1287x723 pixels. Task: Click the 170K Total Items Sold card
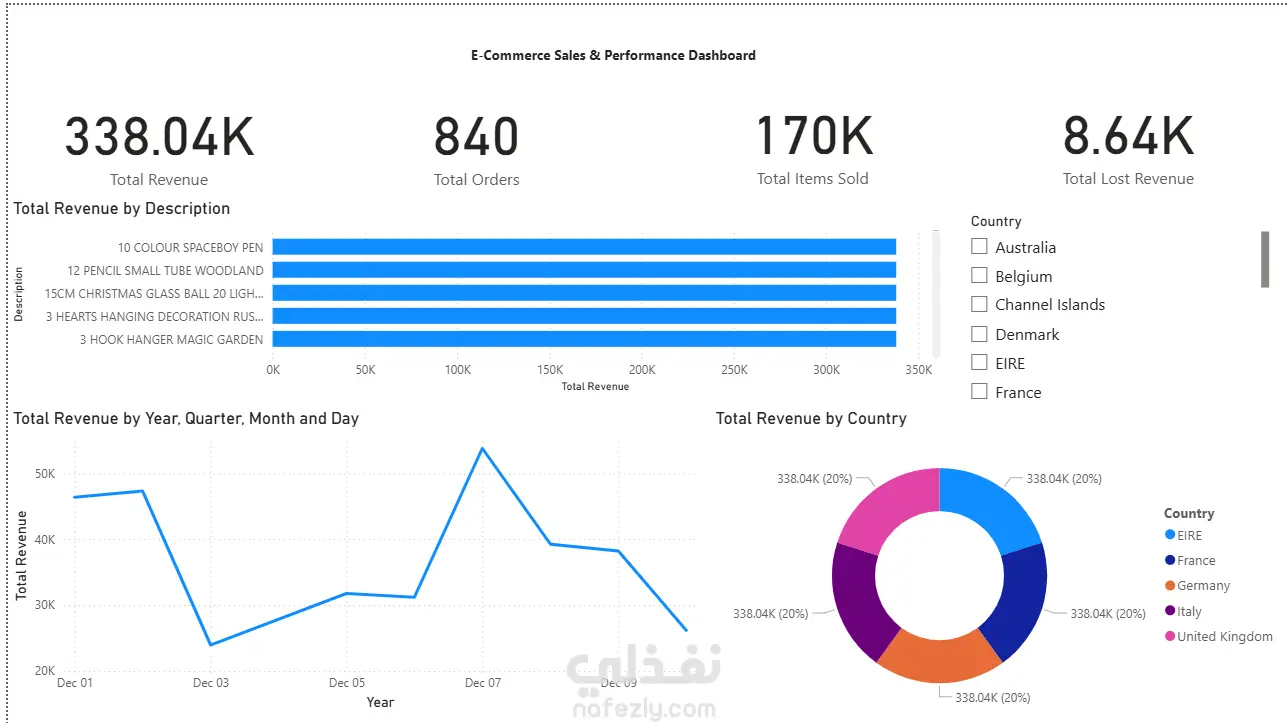tap(813, 150)
